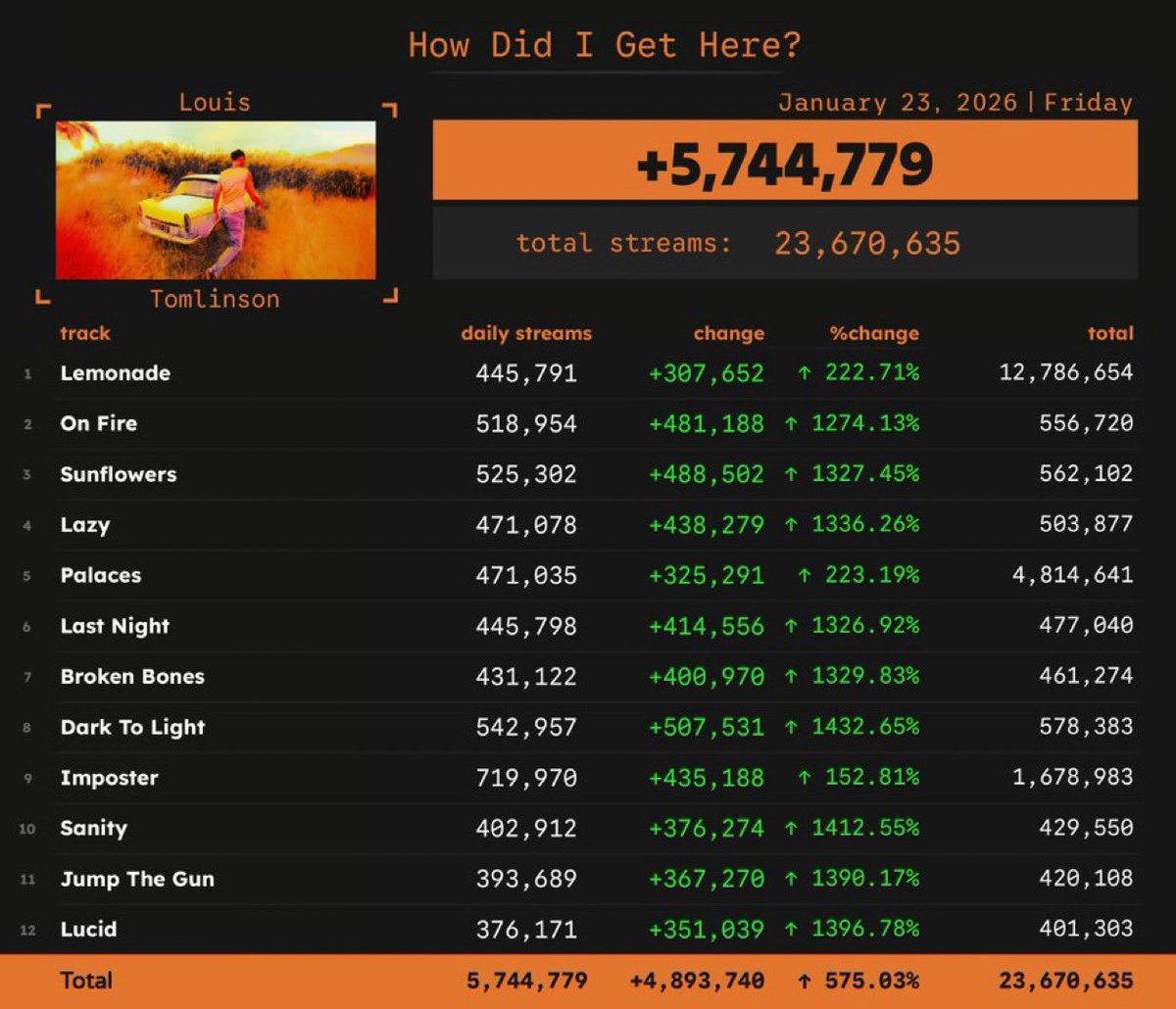Click Jump The Gun change value +367,270
The image size is (1176, 1009).
point(706,879)
